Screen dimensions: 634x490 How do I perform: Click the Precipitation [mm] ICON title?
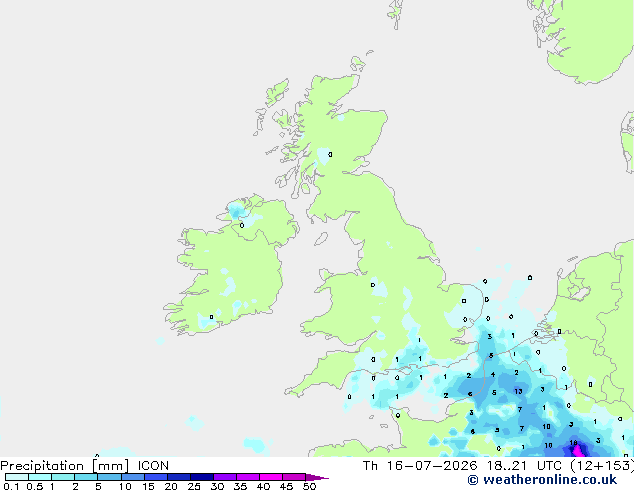[85, 466]
